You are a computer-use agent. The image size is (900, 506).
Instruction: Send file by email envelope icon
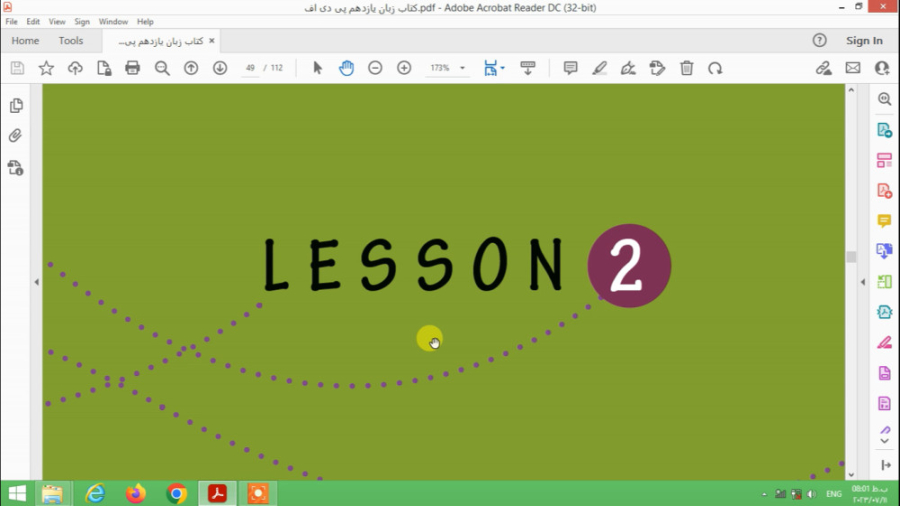853,68
